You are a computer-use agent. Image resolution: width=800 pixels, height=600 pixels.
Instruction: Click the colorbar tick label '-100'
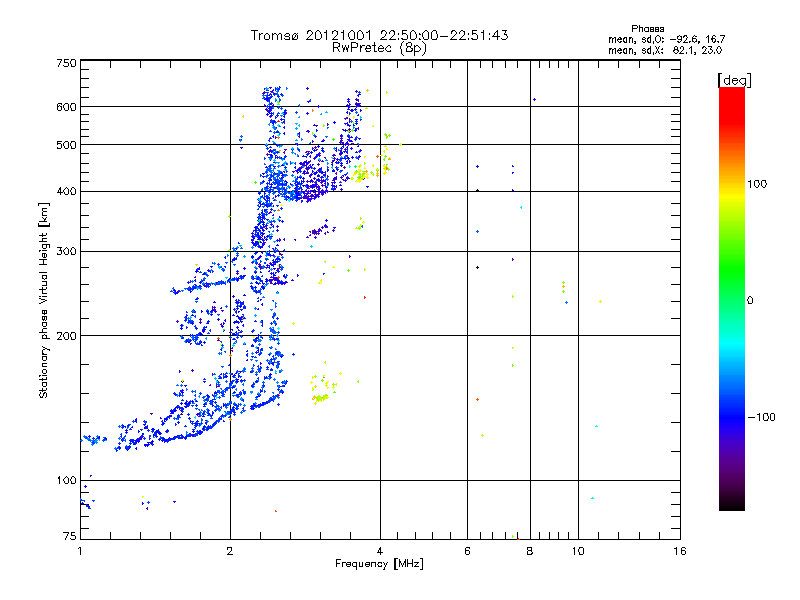tap(761, 417)
